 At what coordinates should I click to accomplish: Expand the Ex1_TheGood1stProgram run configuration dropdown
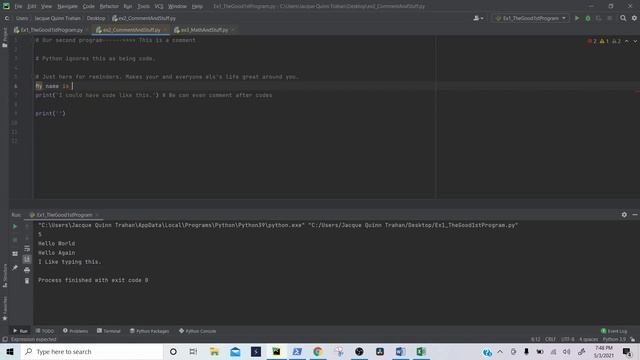coord(531,18)
